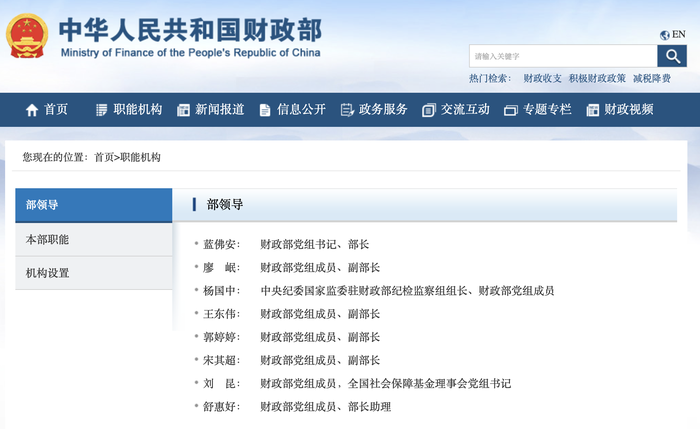This screenshot has height=429, width=700.
Task: Click text 财政部党组书记、部长
Action: coord(315,245)
